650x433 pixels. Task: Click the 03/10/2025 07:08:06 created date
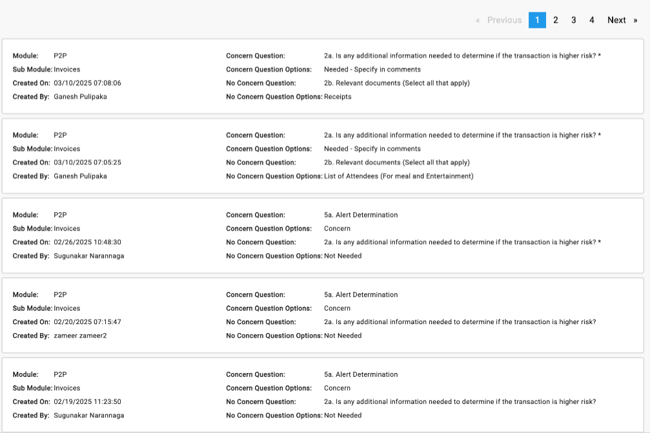[87, 83]
